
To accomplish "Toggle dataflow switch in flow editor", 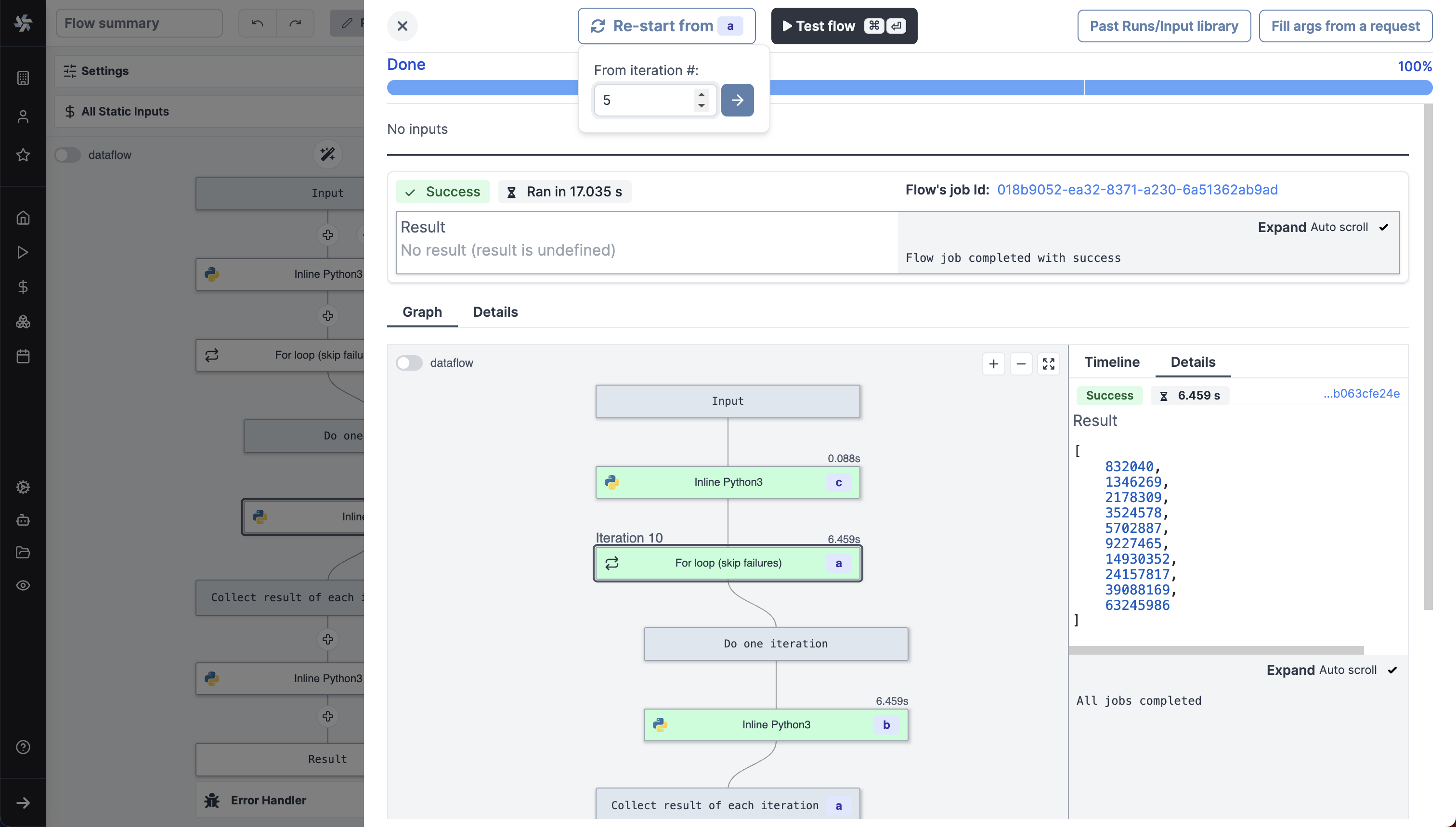I will (67, 155).
